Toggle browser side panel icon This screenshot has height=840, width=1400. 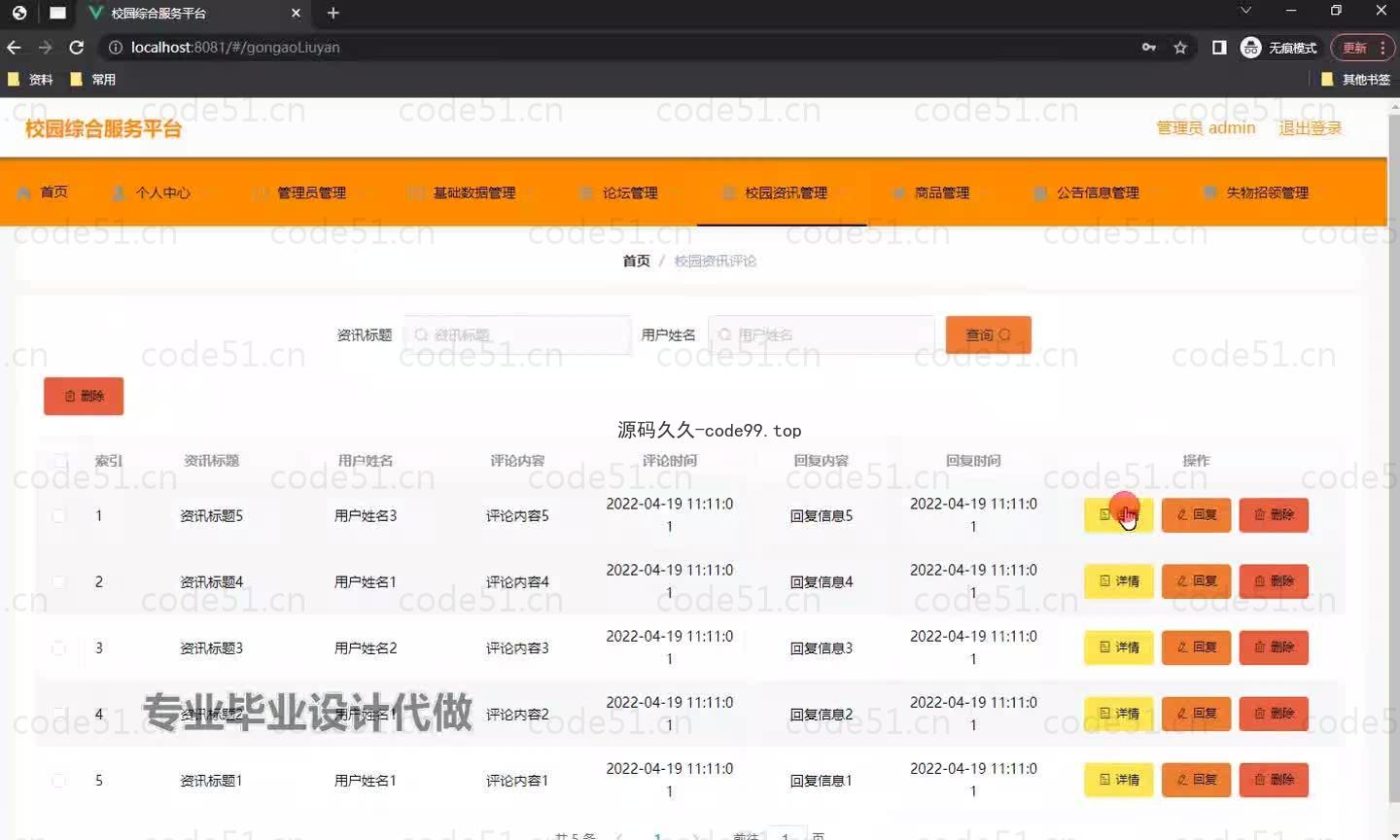pyautogui.click(x=1219, y=47)
